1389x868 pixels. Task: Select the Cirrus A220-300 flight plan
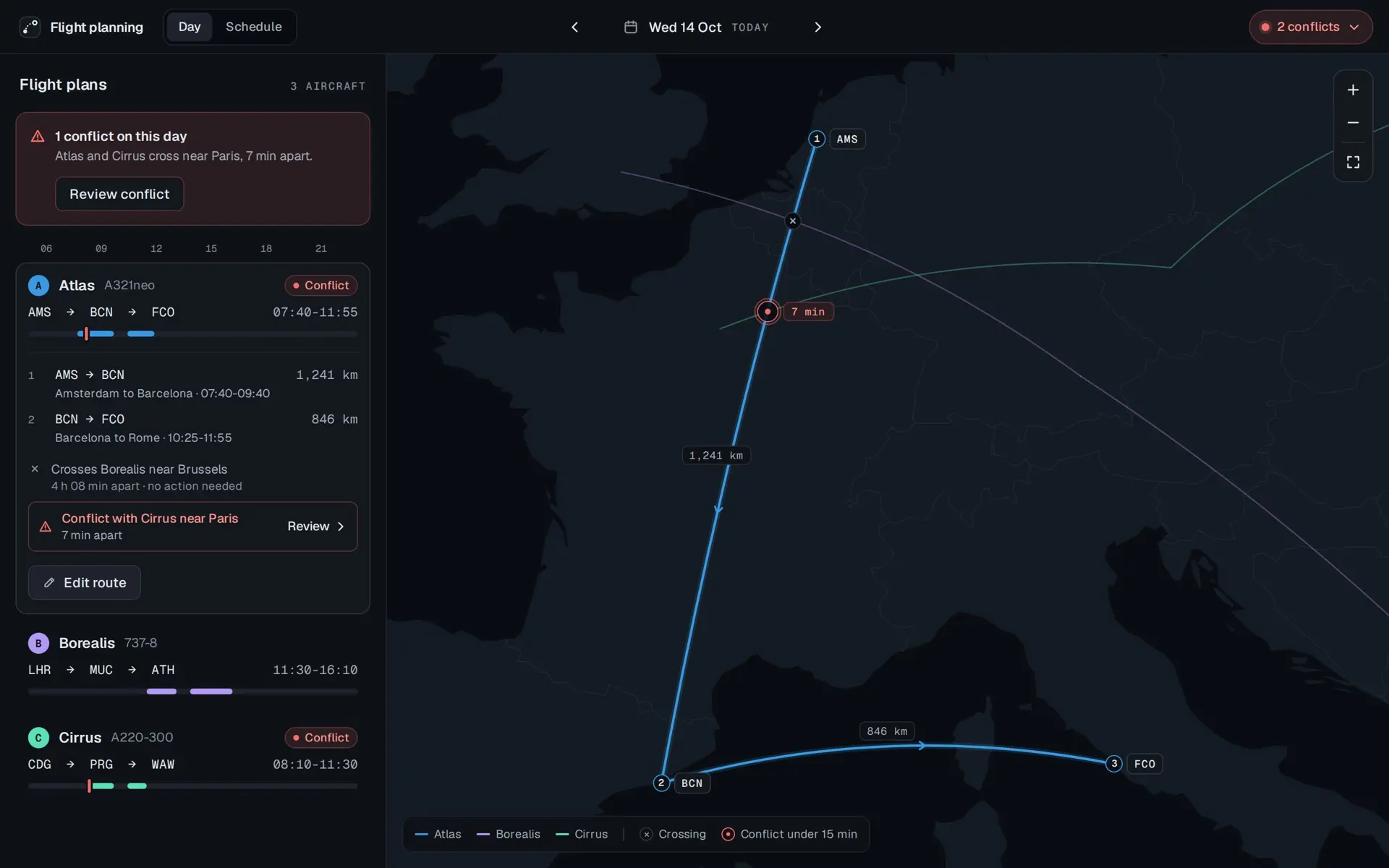[x=192, y=759]
